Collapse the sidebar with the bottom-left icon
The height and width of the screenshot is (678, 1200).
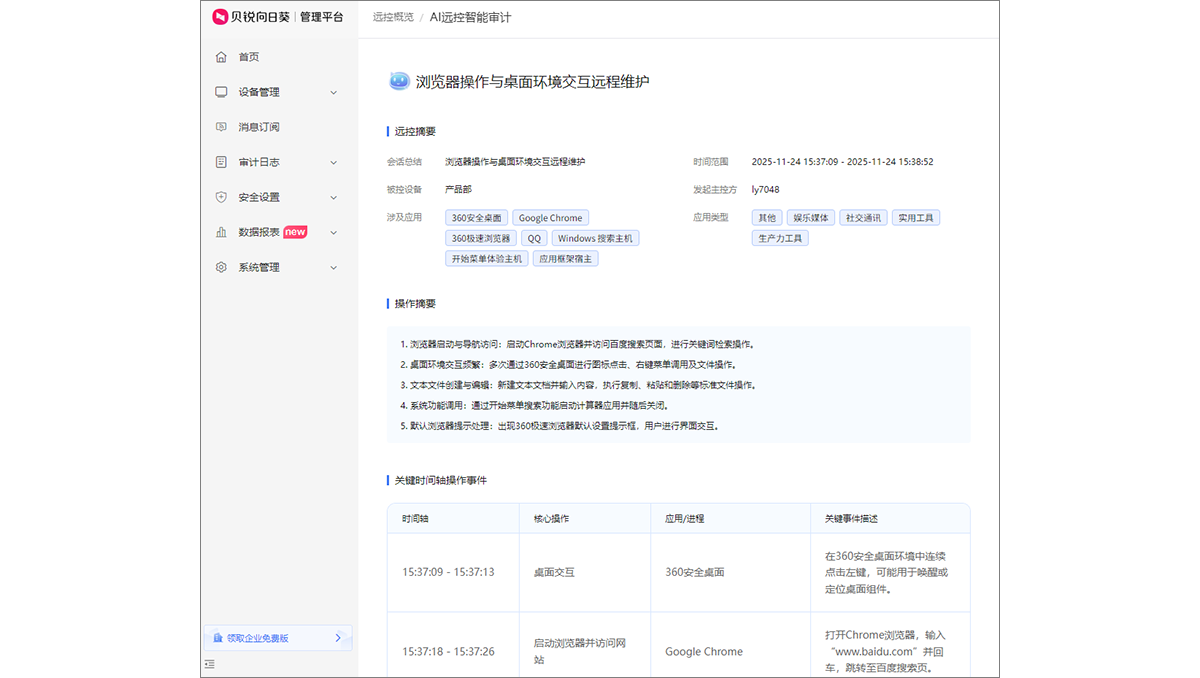pyautogui.click(x=208, y=663)
